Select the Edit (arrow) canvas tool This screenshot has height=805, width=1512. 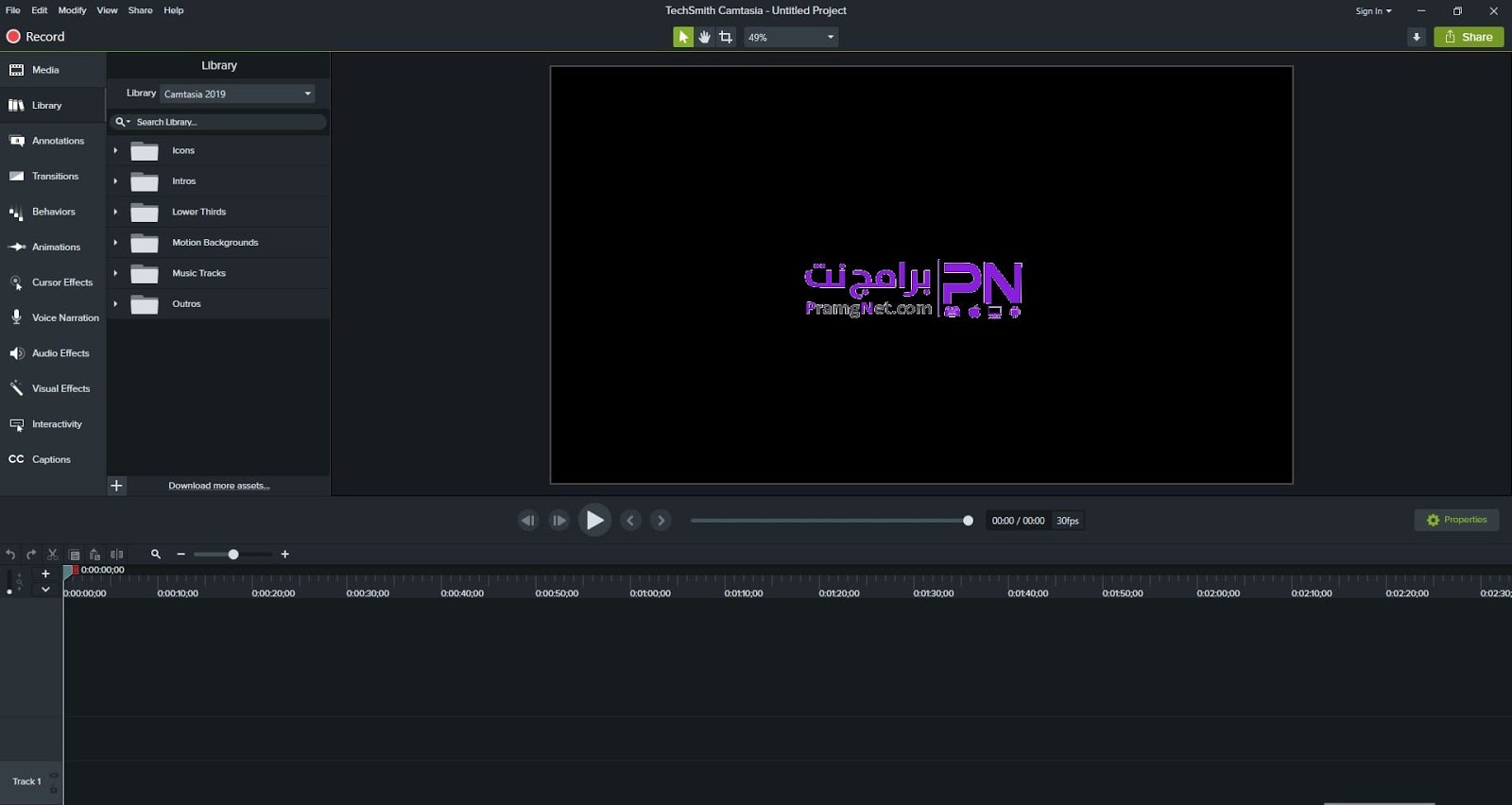[682, 37]
